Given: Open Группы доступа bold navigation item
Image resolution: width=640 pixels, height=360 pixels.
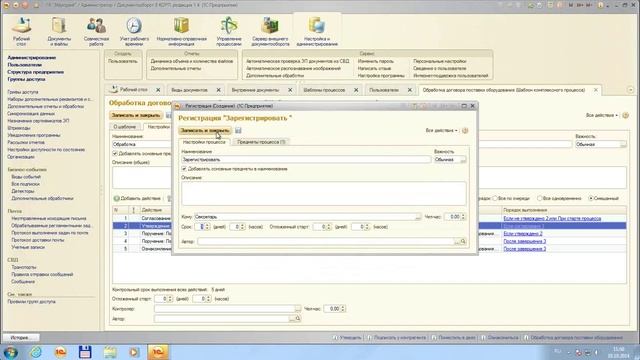Looking at the screenshot, I should click(x=27, y=79).
